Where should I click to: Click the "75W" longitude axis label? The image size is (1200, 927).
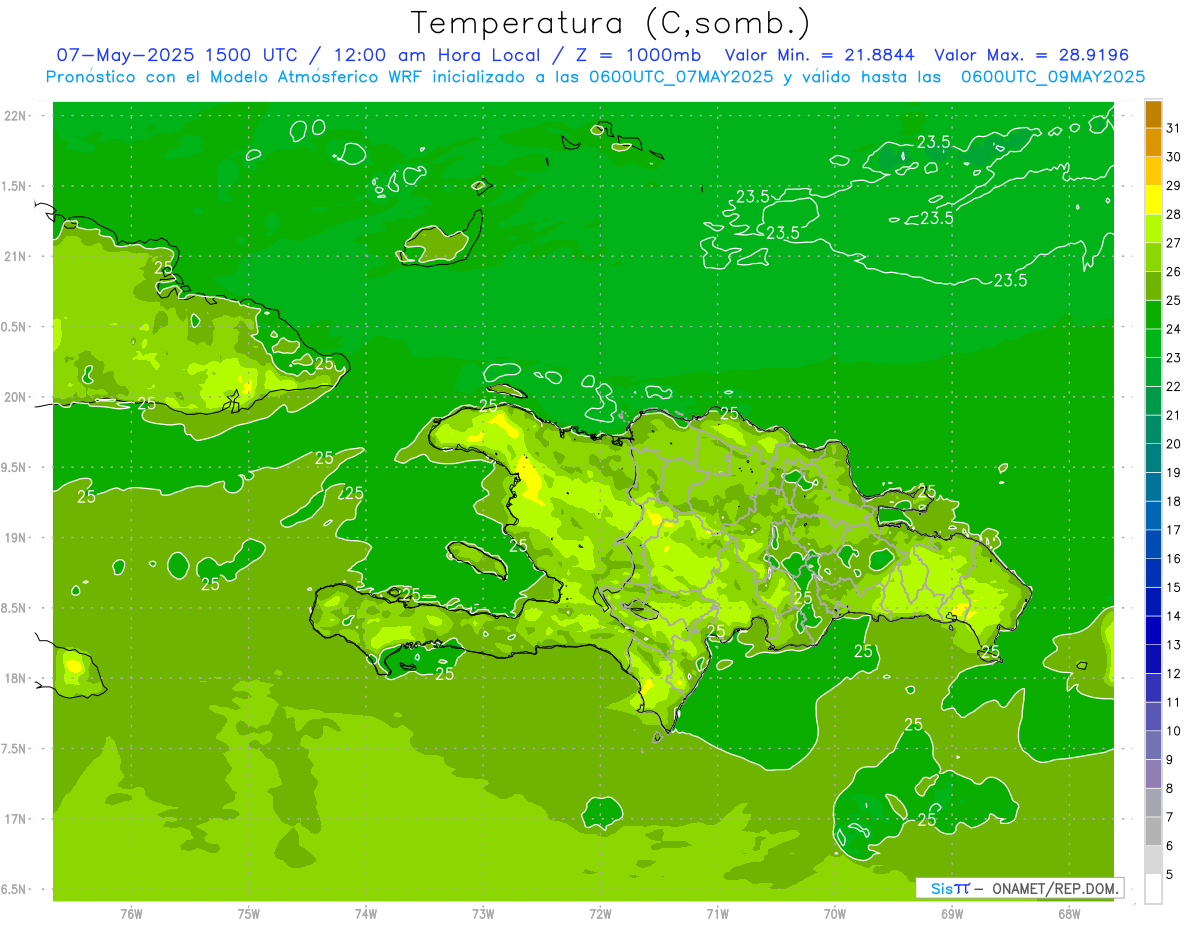248,914
